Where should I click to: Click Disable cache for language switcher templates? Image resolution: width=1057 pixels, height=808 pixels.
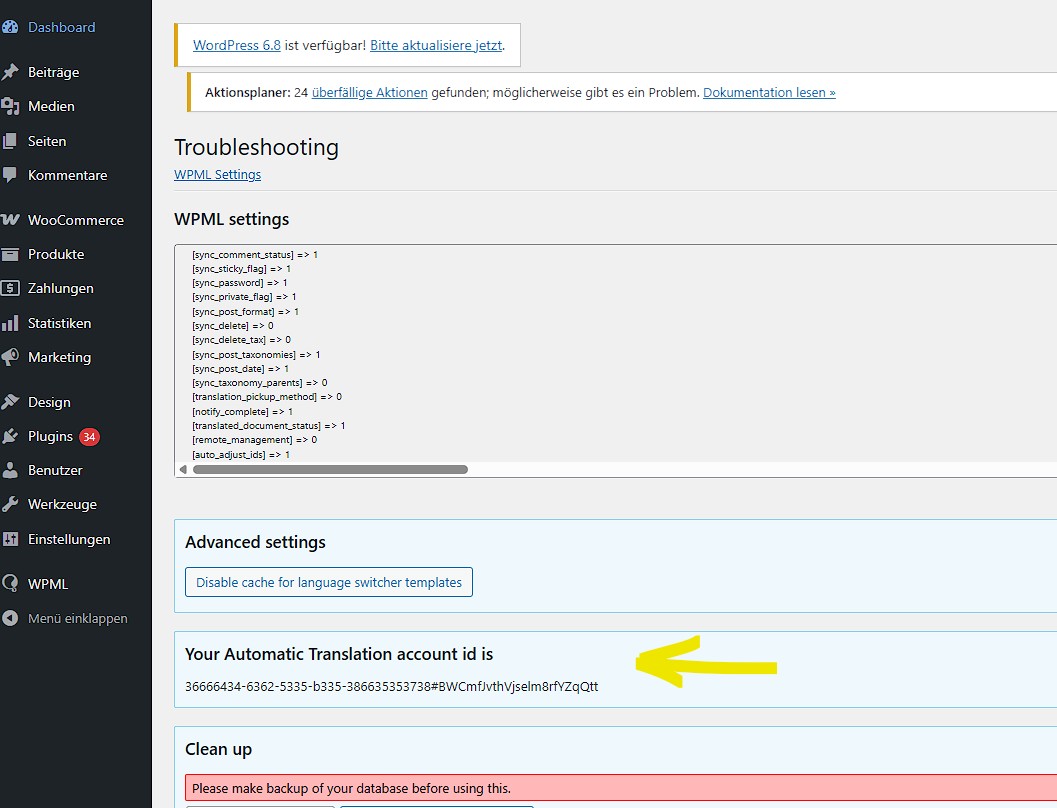329,582
